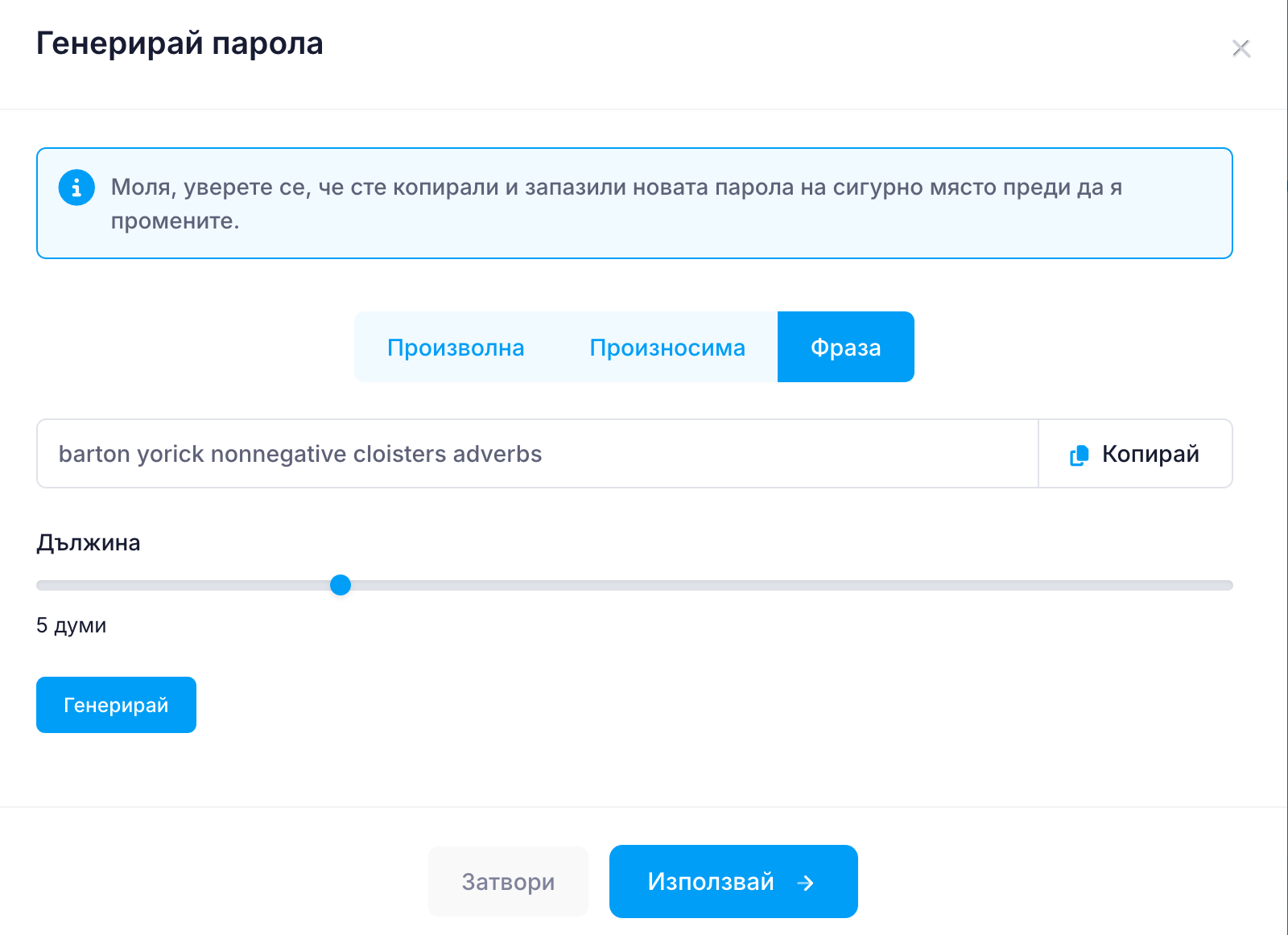This screenshot has height=935, width=1288.
Task: Click the Затвори button
Action: 508,881
